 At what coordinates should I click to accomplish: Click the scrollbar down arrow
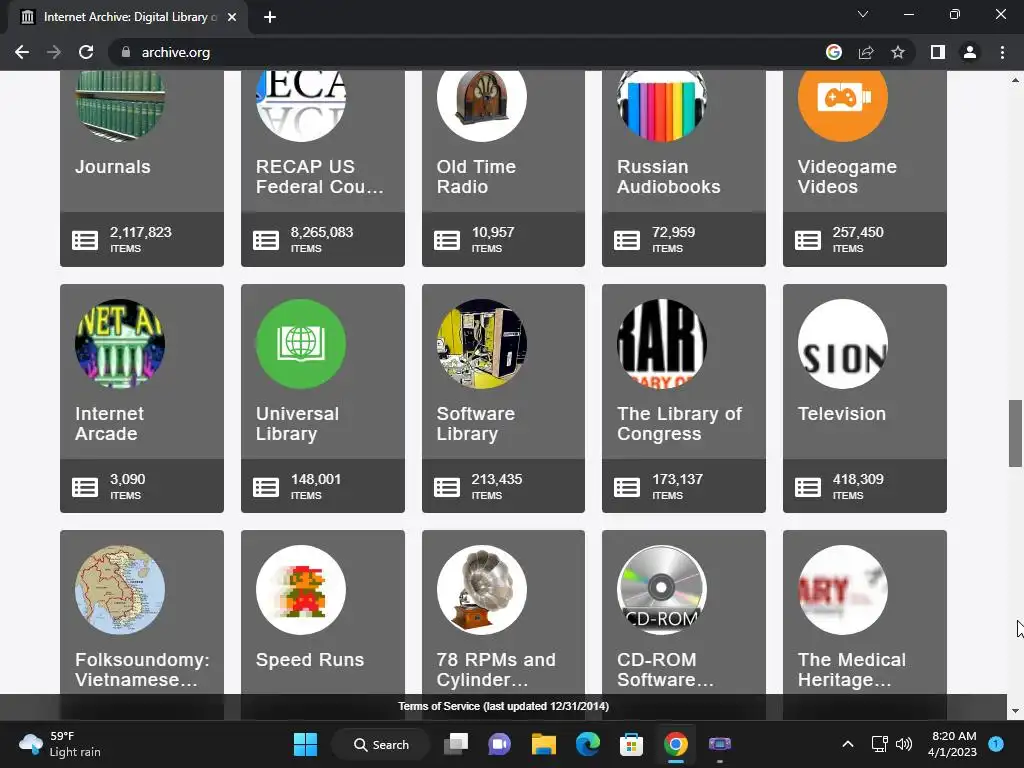1015,711
